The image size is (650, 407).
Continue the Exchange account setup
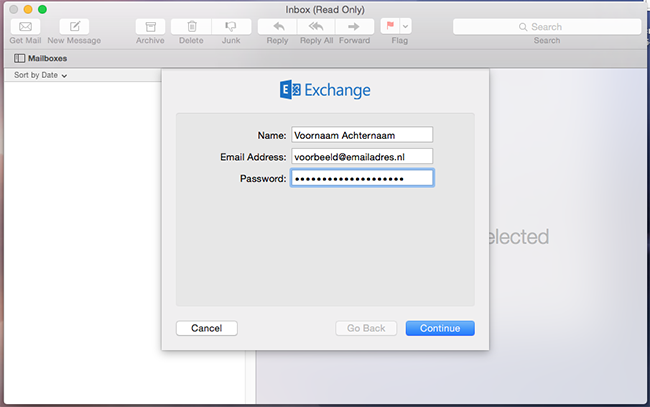point(440,328)
